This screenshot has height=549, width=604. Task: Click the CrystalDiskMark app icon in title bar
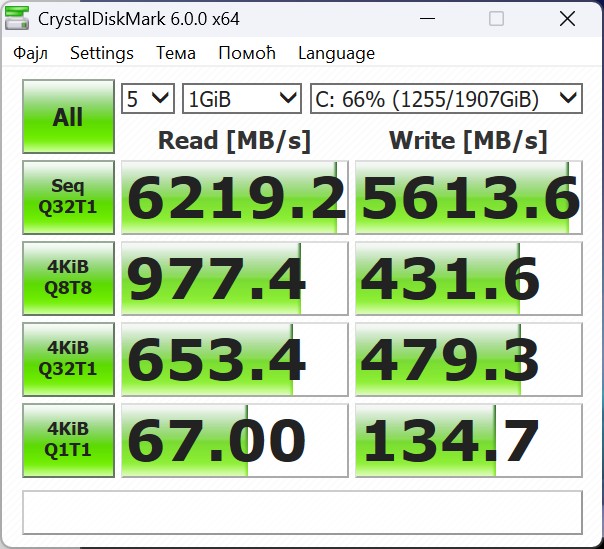pos(17,18)
